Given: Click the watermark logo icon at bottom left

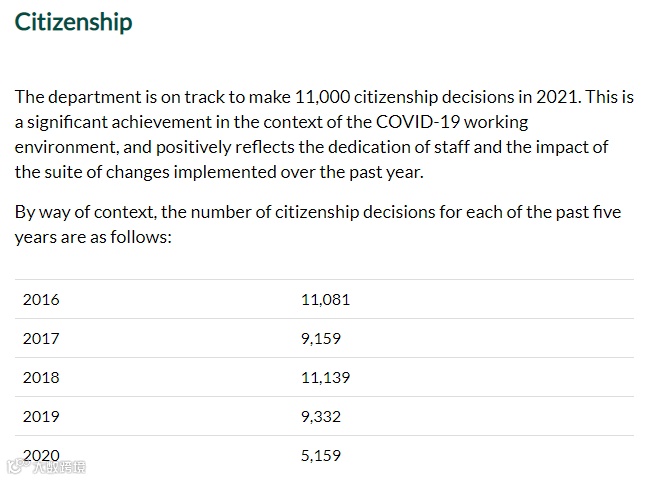Looking at the screenshot, I should click(x=18, y=466).
